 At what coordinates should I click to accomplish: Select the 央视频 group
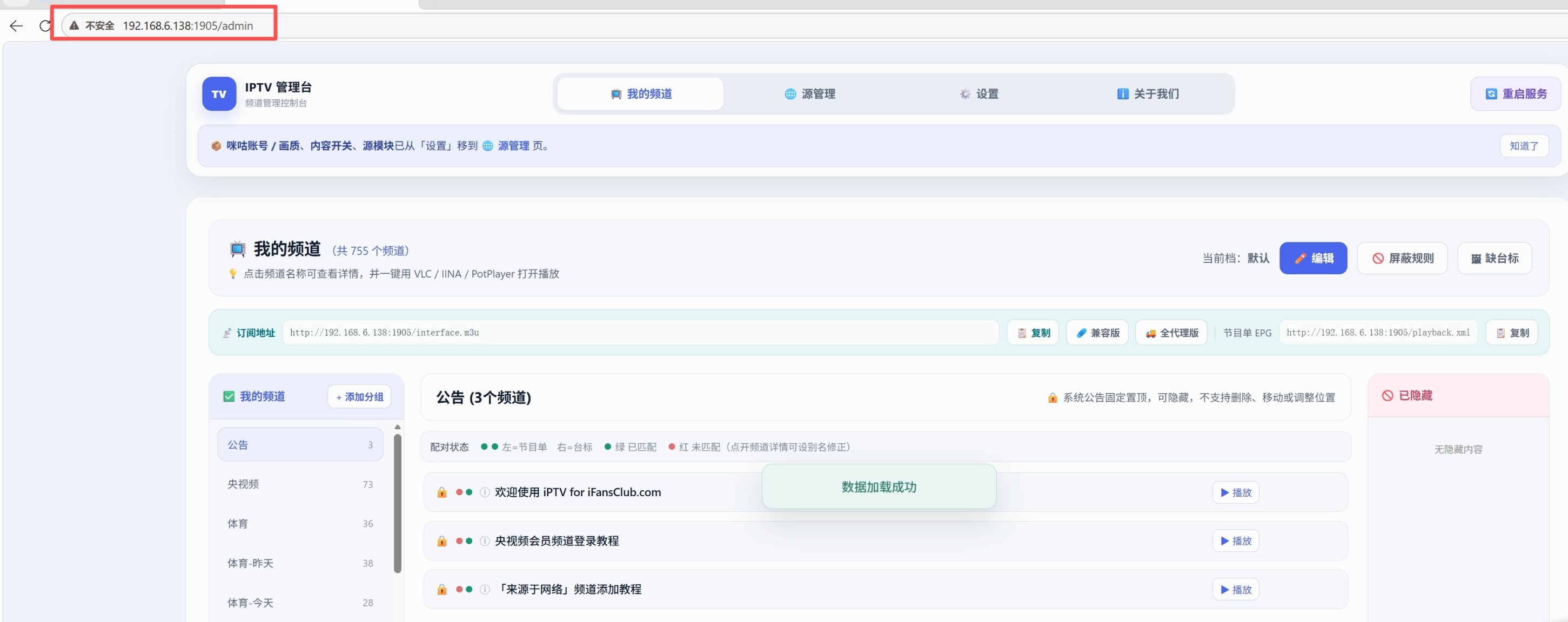(x=300, y=484)
